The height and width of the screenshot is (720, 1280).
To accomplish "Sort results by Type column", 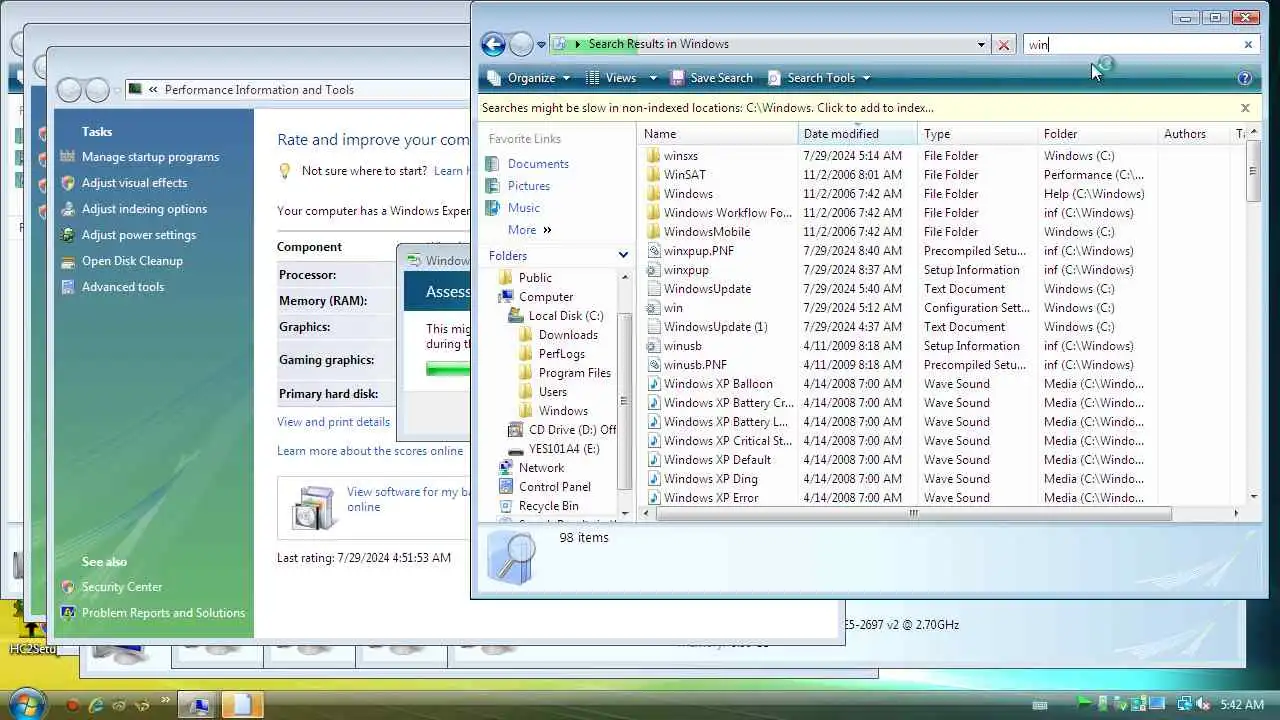I will tap(978, 134).
